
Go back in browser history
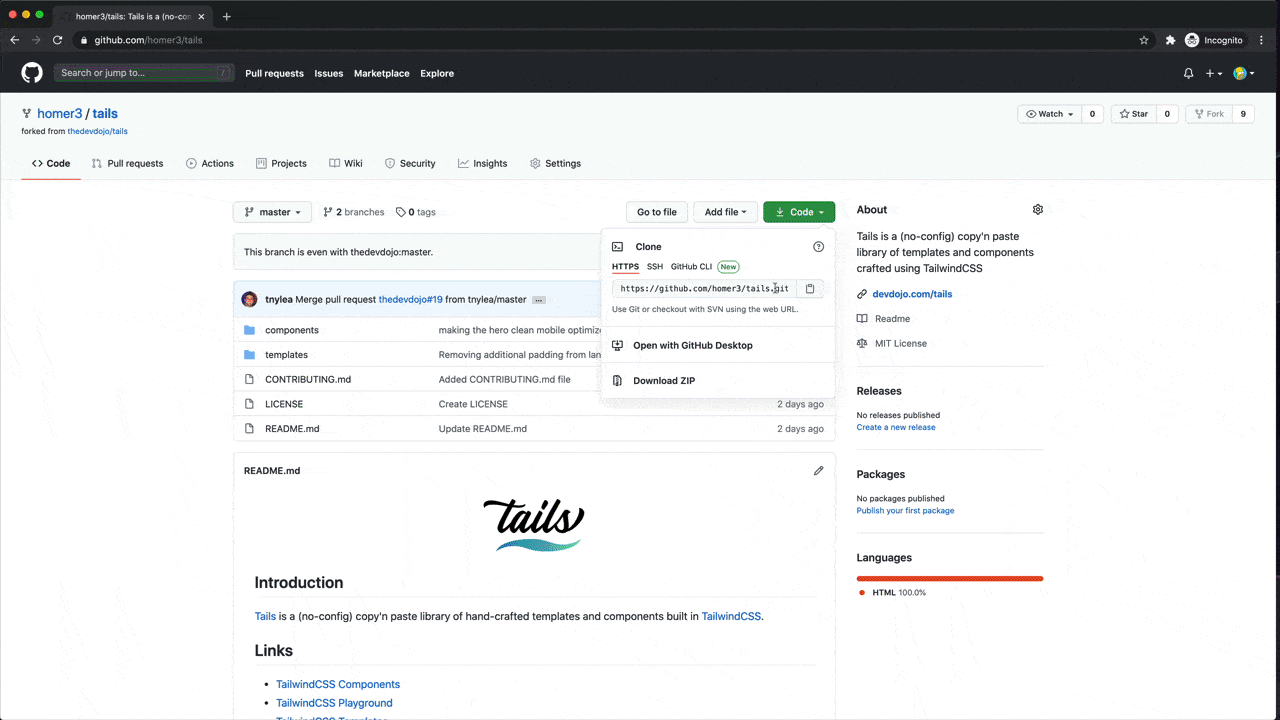[14, 40]
